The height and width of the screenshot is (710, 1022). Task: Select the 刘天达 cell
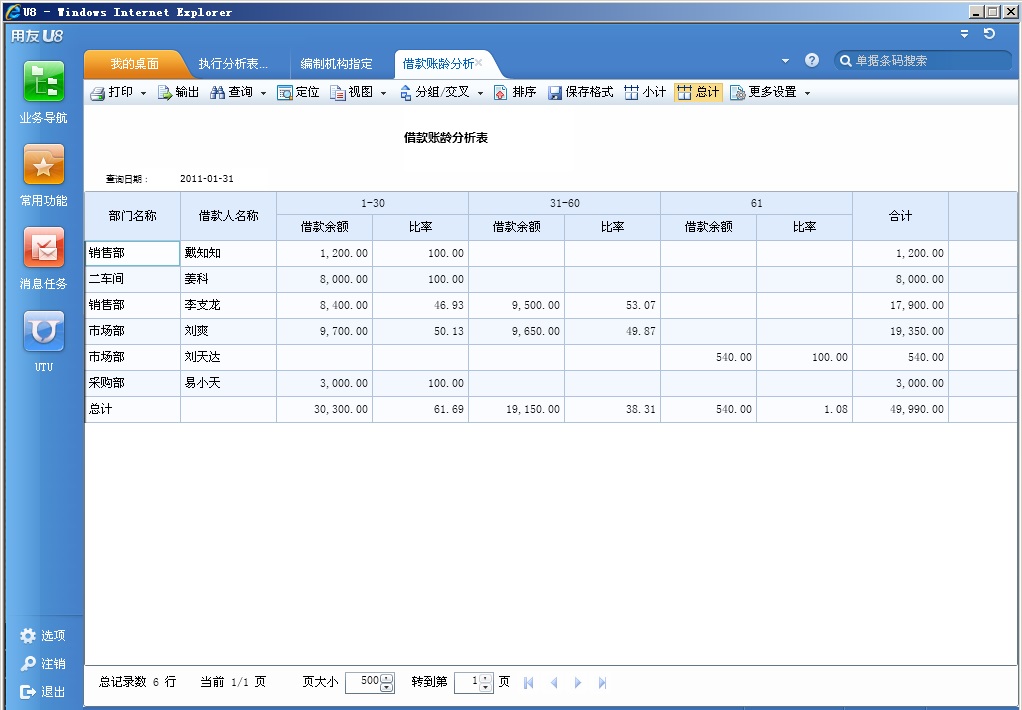pos(228,357)
